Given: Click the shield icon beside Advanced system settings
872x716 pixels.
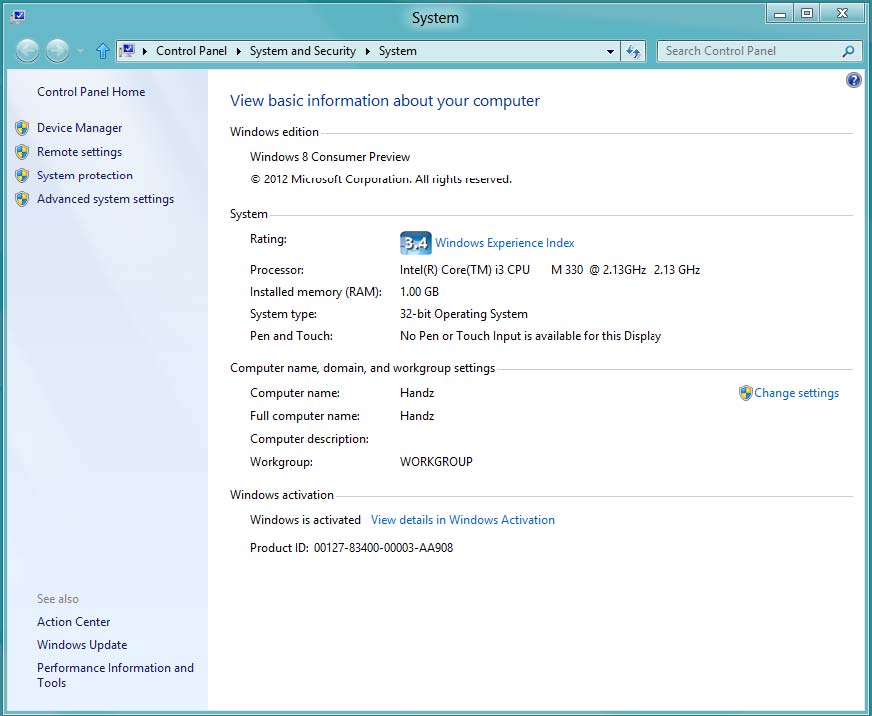Looking at the screenshot, I should click(22, 199).
